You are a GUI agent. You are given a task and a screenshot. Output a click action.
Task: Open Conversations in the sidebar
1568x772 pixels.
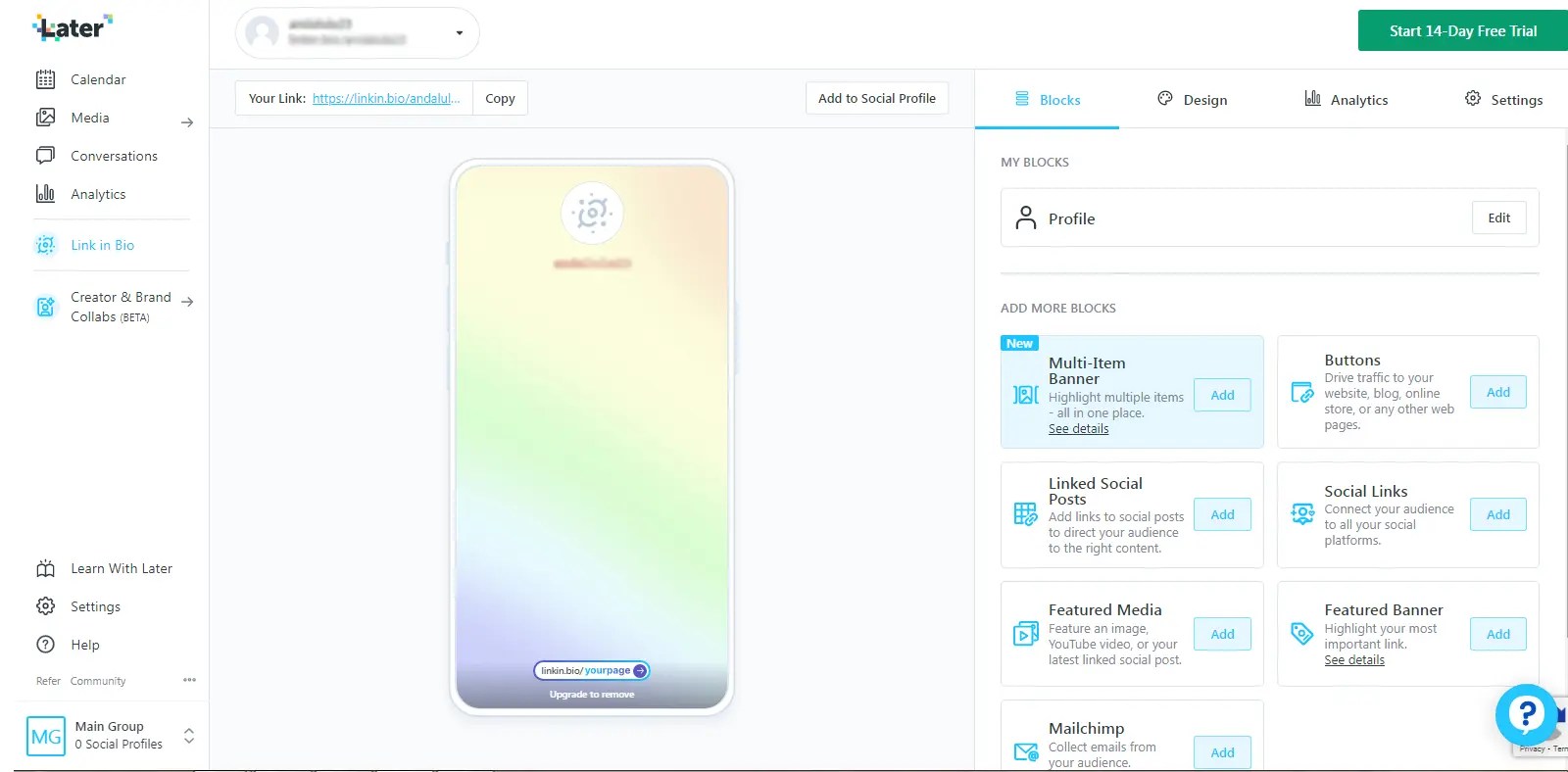(114, 156)
